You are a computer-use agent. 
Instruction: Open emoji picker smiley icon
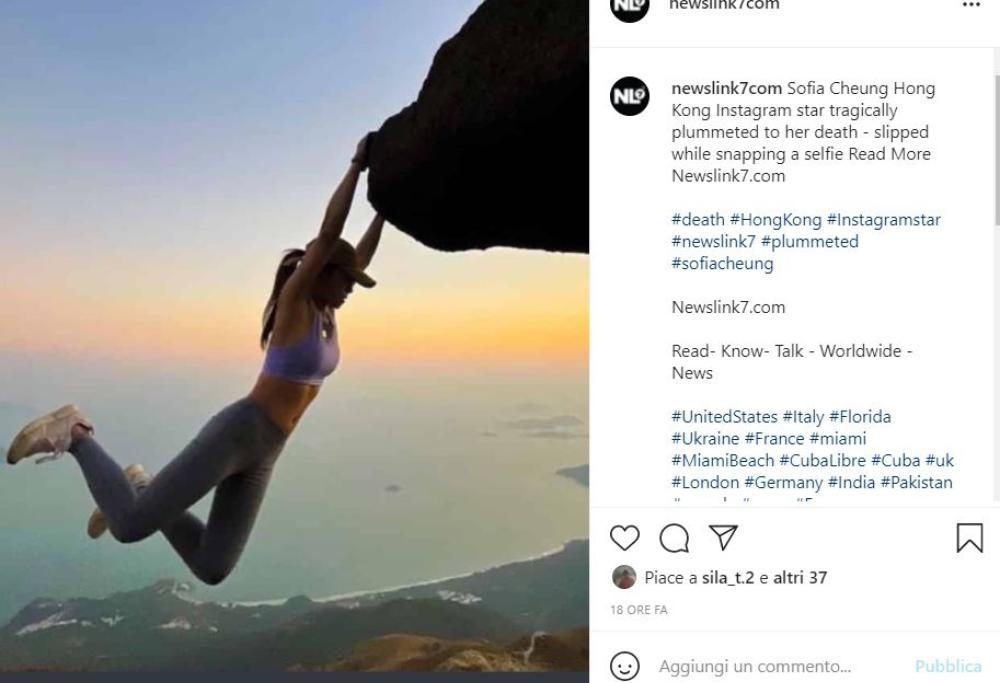[x=625, y=666]
